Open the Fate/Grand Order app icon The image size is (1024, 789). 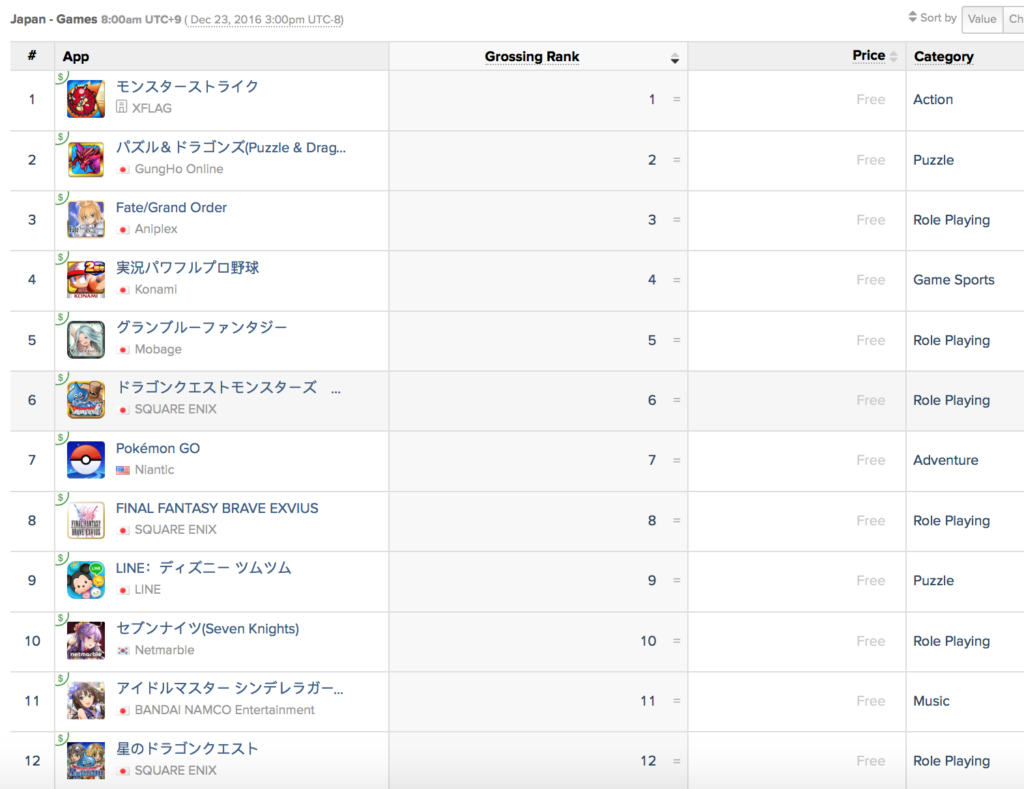click(86, 219)
